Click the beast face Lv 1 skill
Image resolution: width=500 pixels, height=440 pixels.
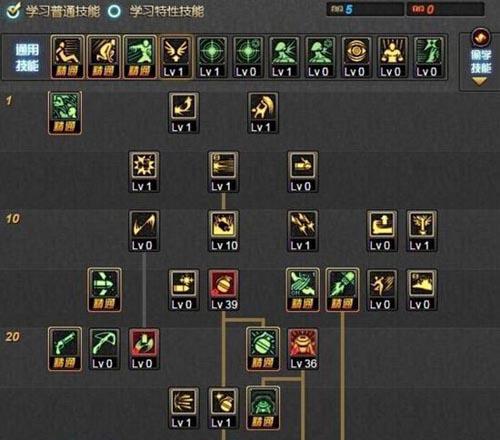[422, 231]
